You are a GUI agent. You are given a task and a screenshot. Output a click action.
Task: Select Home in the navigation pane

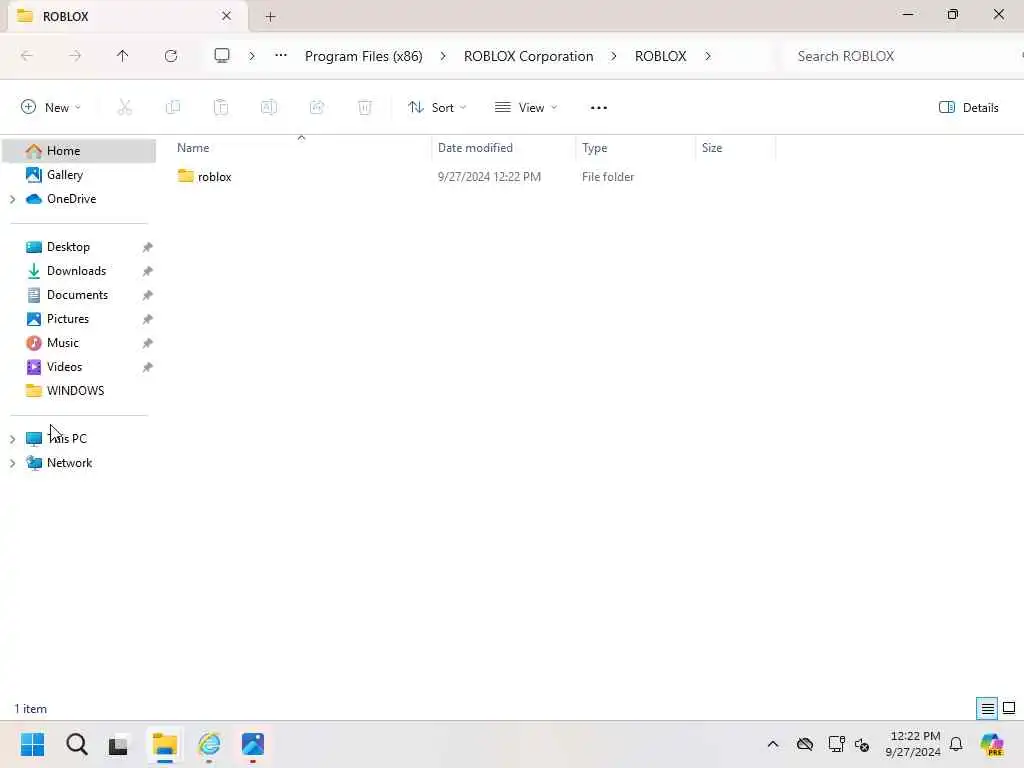79,151
